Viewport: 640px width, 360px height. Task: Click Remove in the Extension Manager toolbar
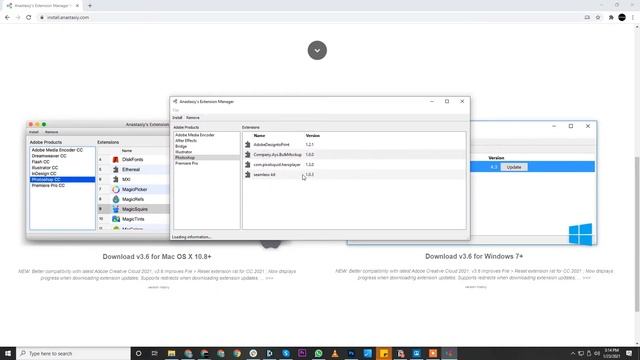(193, 118)
